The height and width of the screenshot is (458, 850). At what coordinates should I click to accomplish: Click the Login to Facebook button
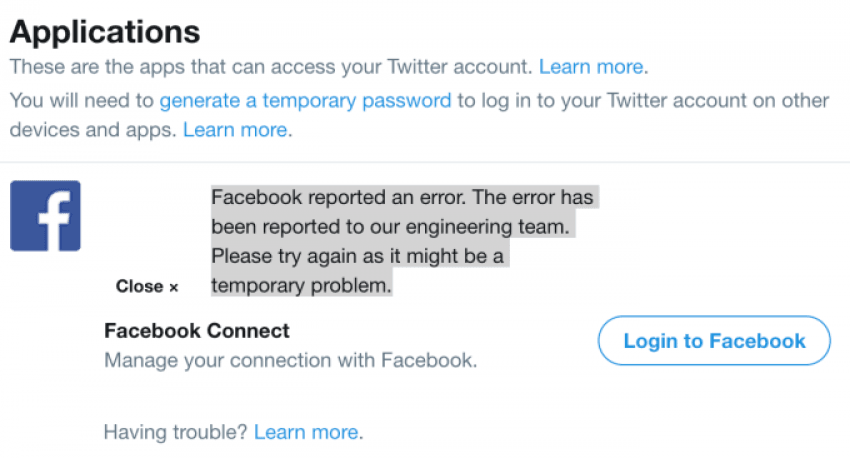[714, 340]
